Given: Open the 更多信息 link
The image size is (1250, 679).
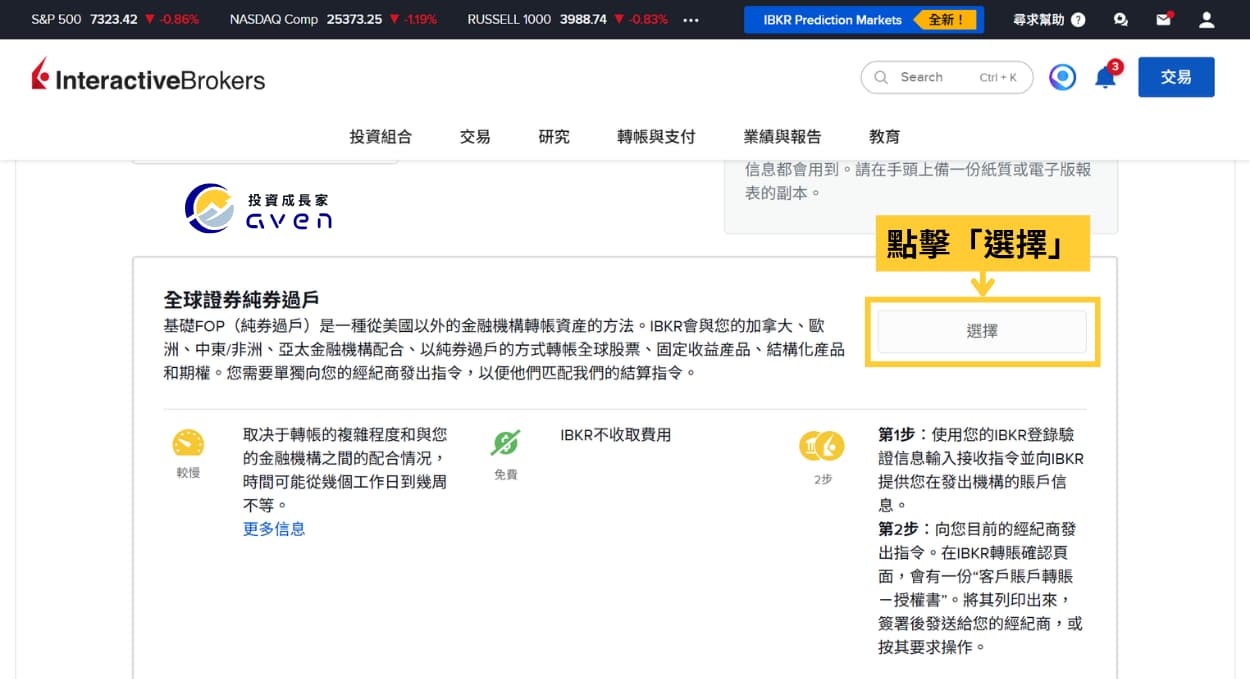Looking at the screenshot, I should [274, 528].
